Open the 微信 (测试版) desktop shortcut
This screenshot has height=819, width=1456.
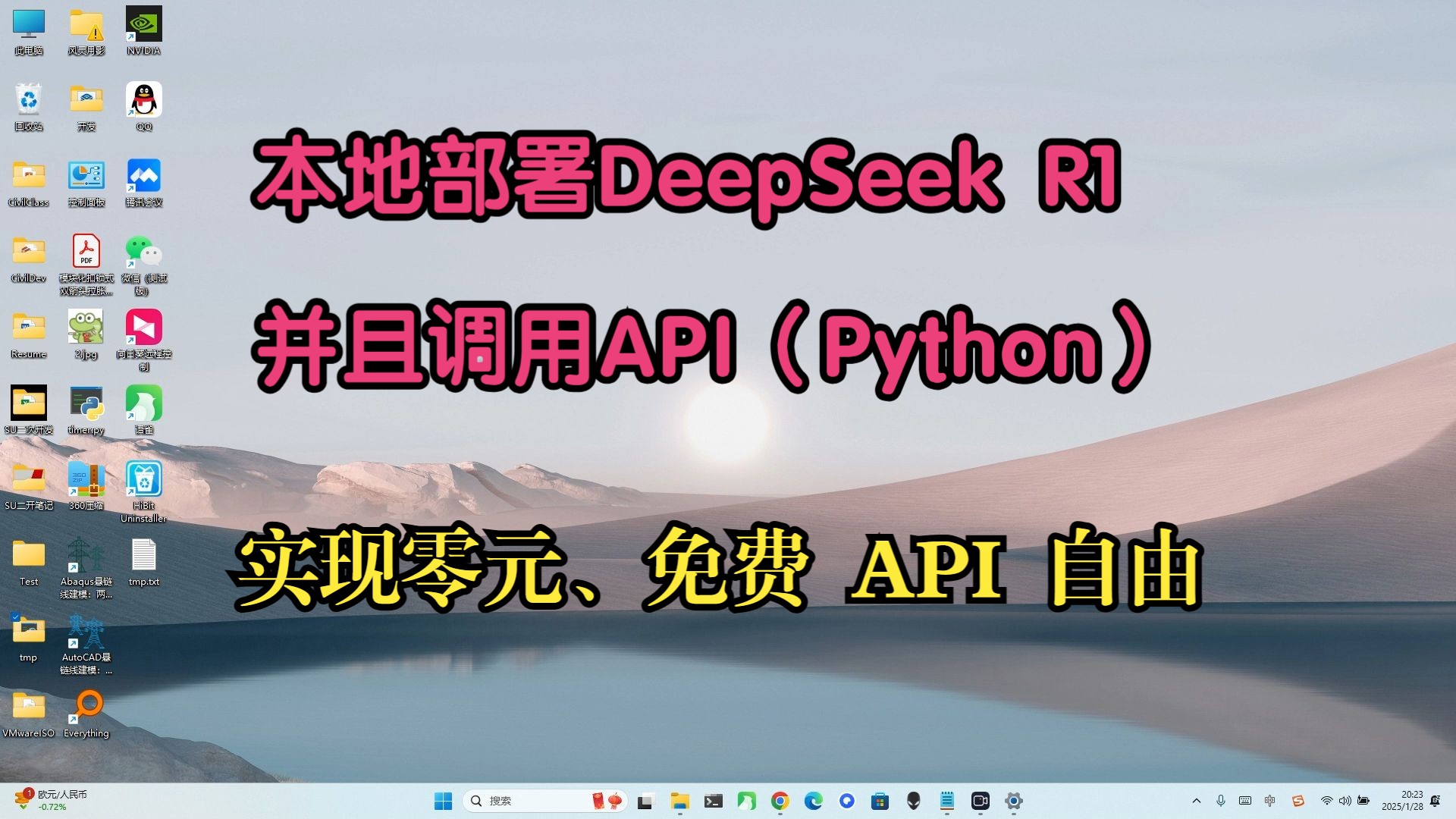(143, 265)
